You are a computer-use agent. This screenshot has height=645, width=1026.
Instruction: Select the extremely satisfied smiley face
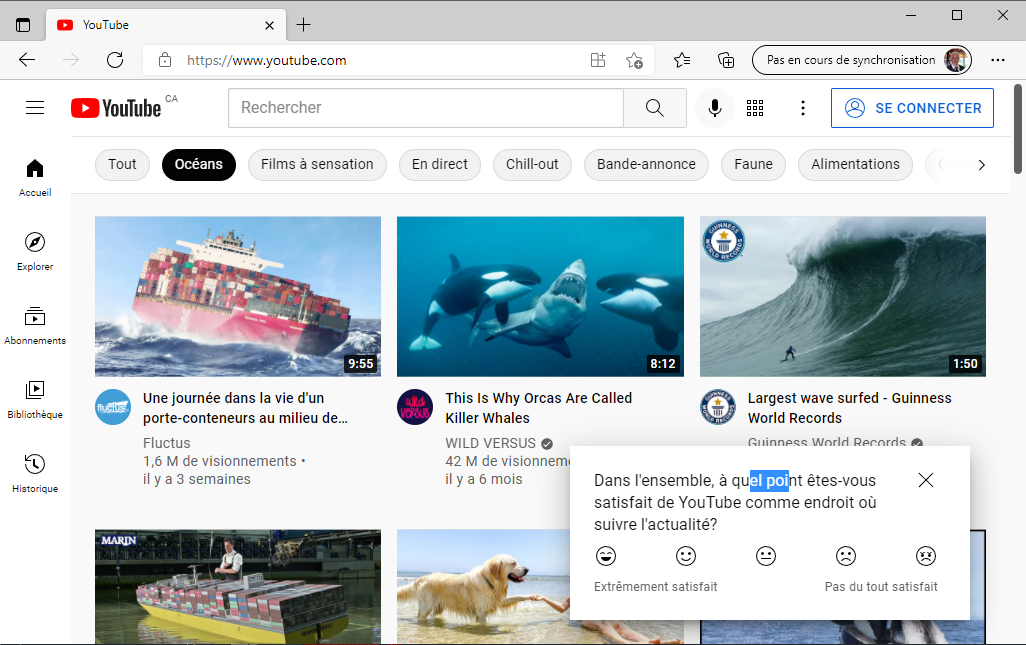tap(606, 556)
